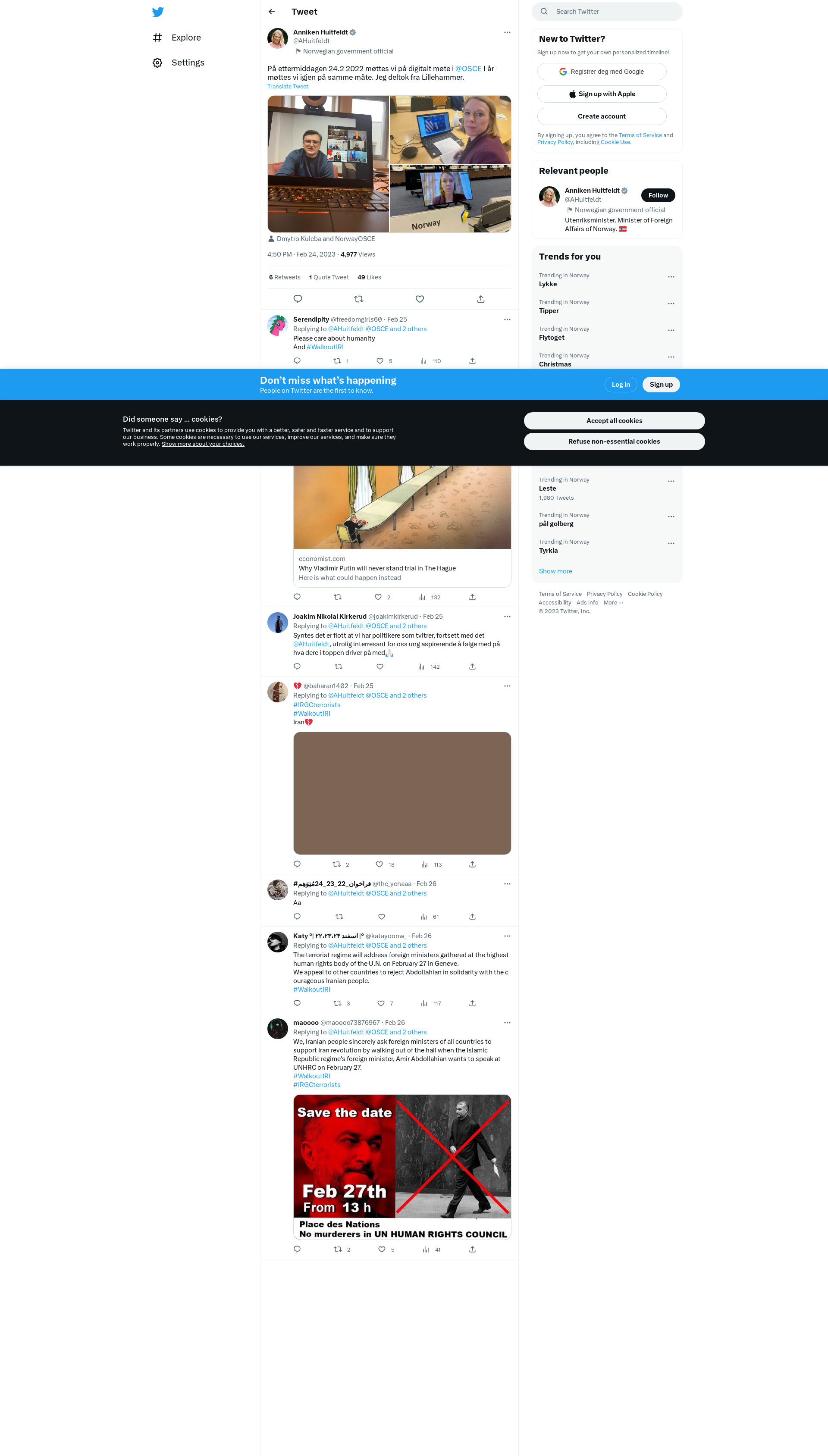Like the main tweet

click(420, 299)
